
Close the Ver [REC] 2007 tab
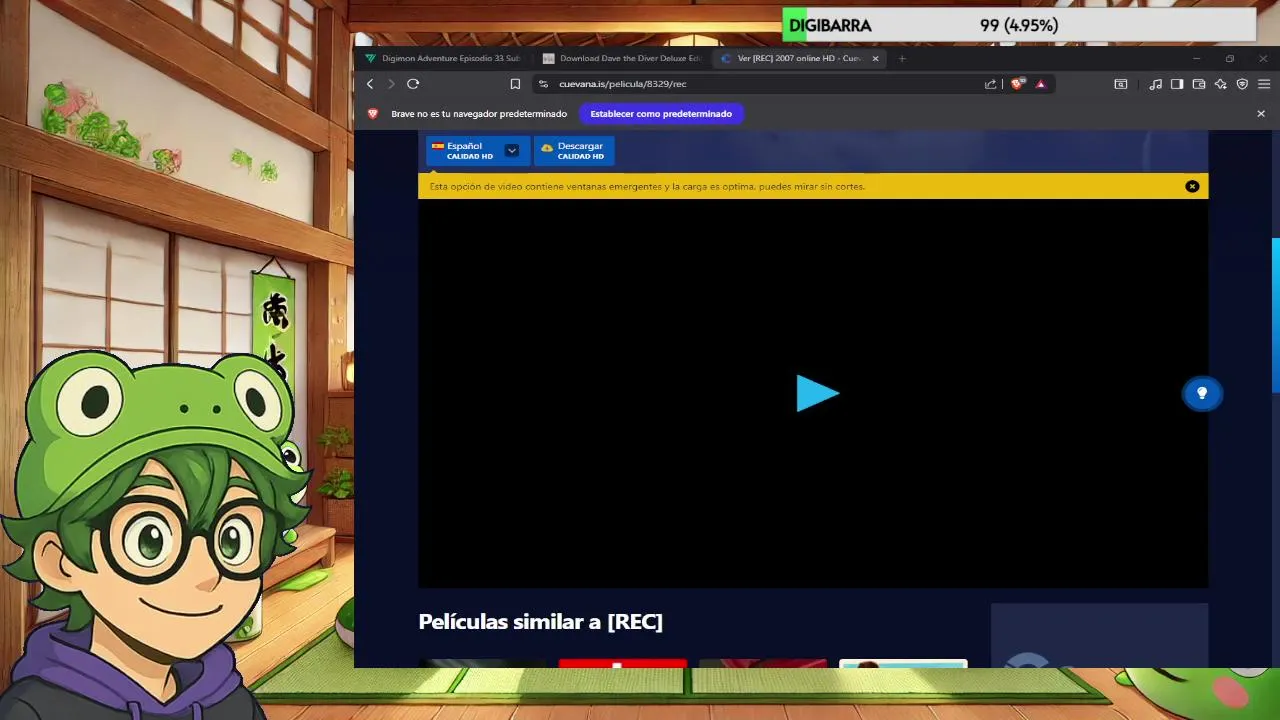[x=876, y=58]
